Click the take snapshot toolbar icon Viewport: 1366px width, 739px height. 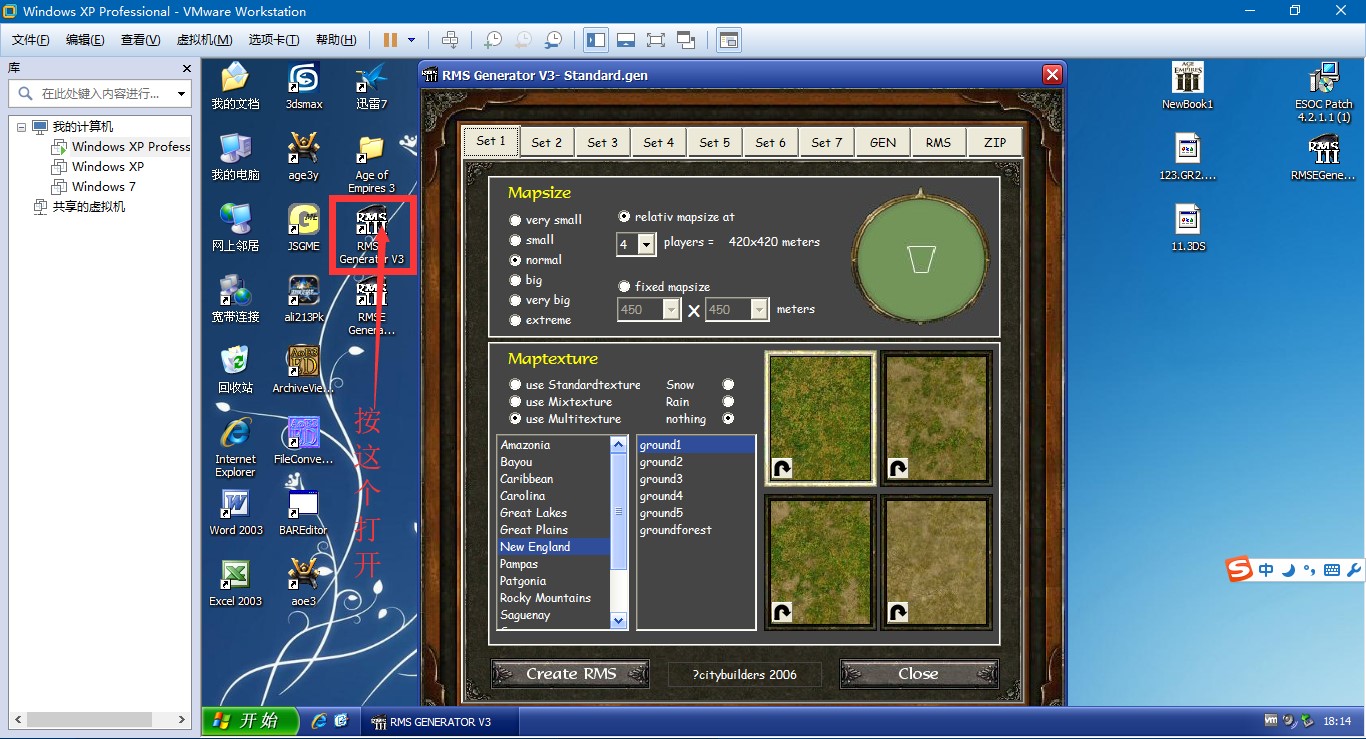493,40
